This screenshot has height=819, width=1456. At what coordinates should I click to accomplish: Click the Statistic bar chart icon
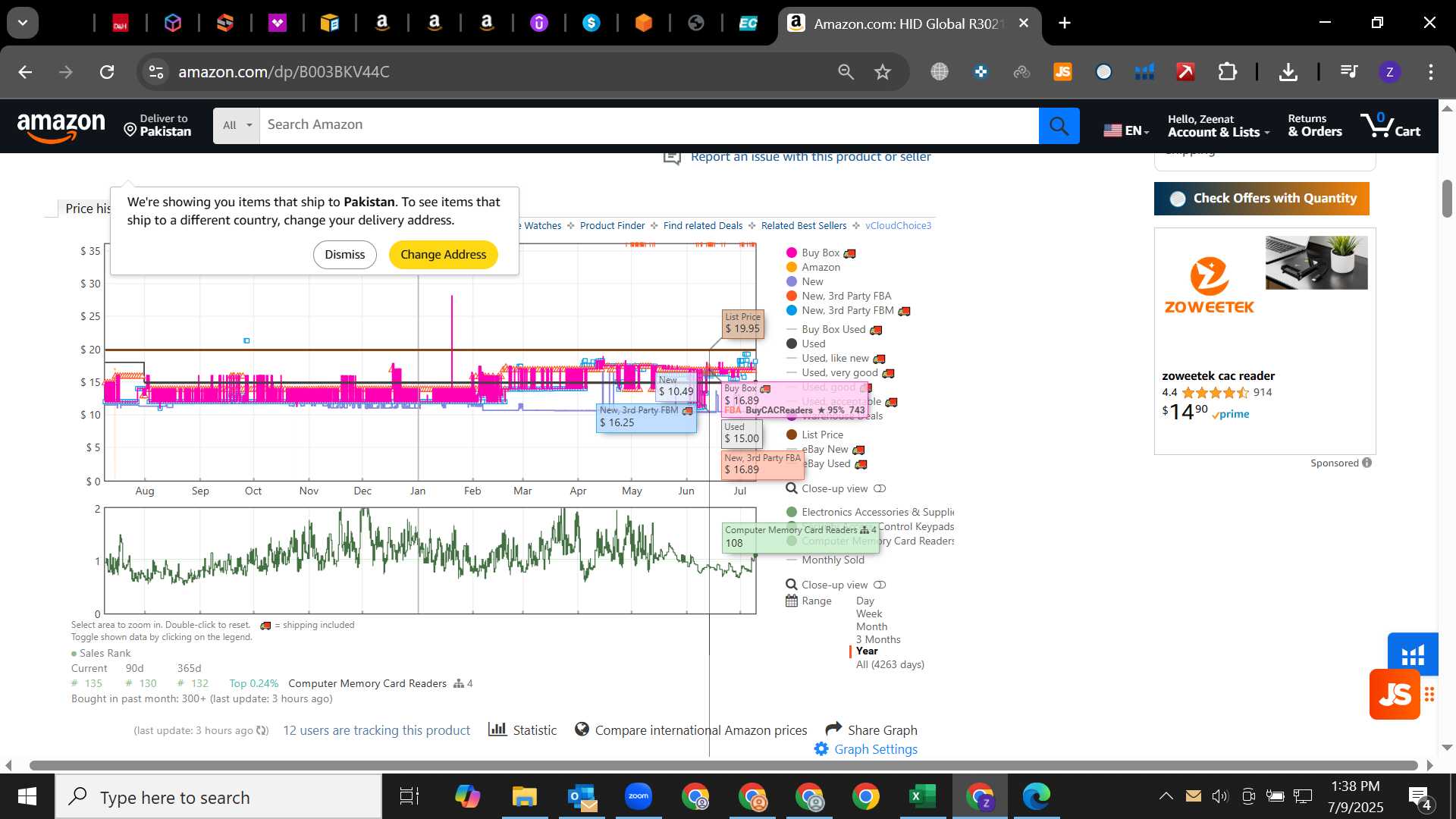[x=497, y=730]
